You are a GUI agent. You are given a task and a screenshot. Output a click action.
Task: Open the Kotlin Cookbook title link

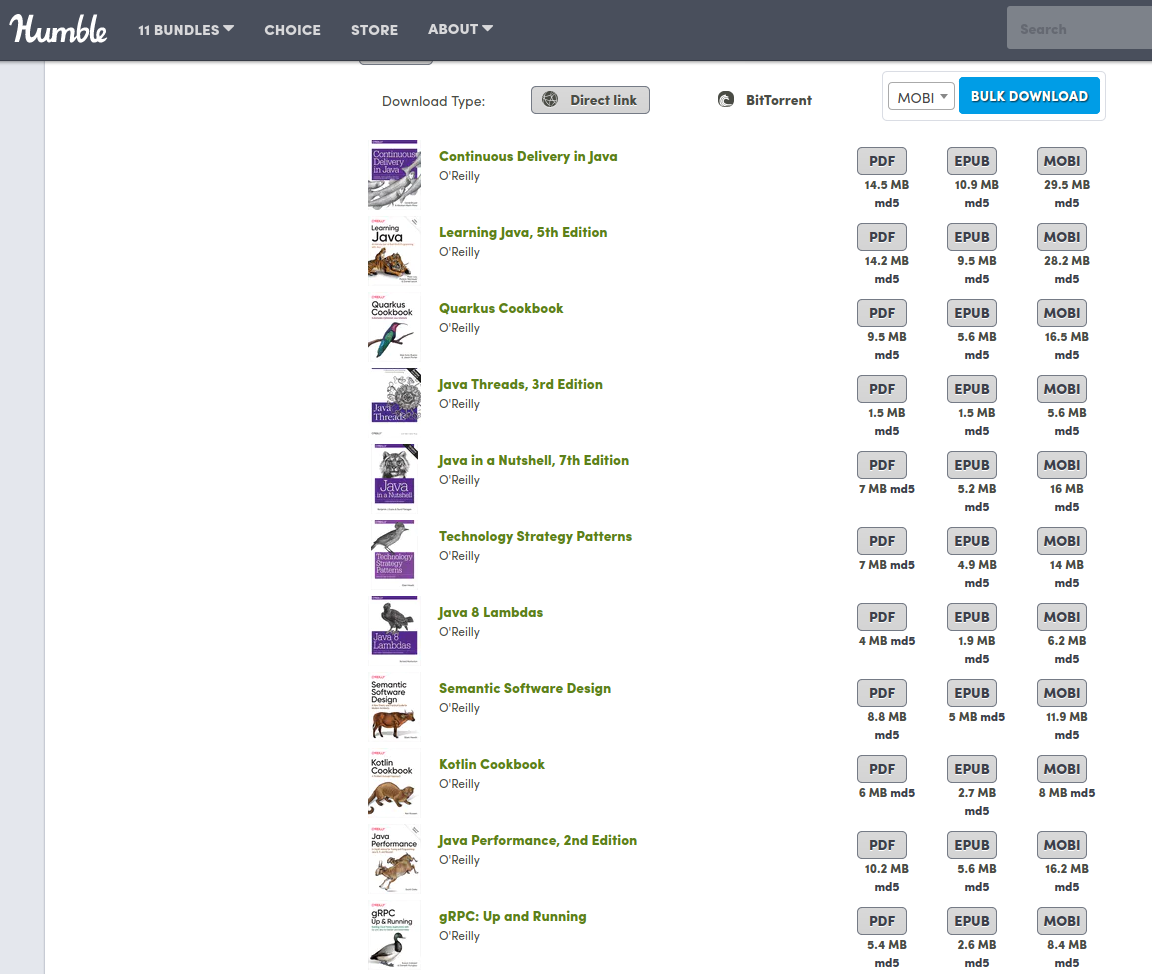pos(492,764)
